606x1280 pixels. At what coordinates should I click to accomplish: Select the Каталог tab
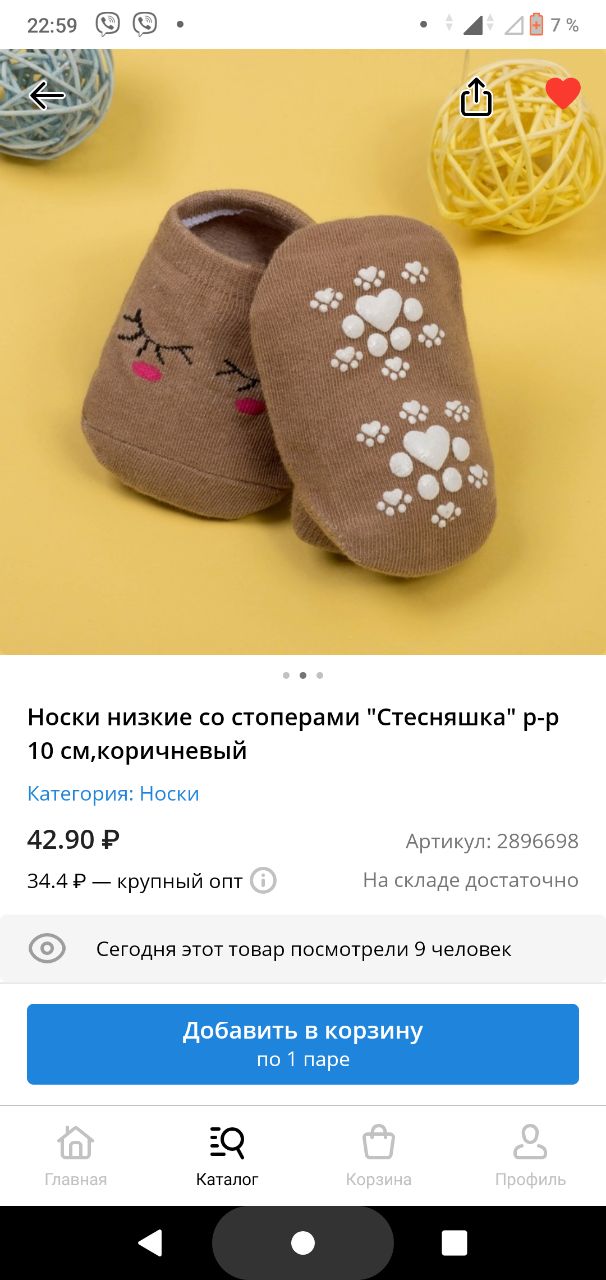coord(227,1156)
